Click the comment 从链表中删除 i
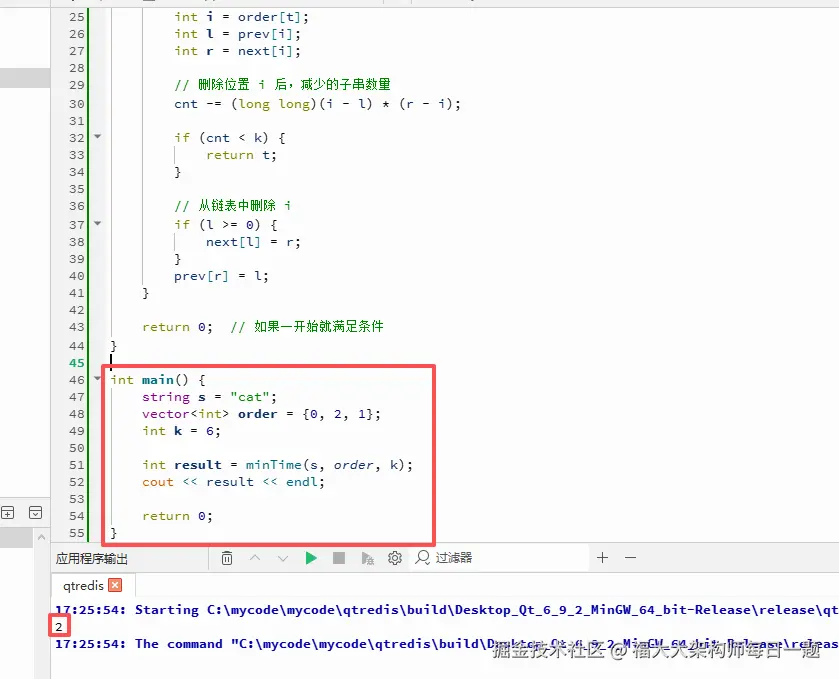The image size is (839, 679). pyautogui.click(x=233, y=205)
